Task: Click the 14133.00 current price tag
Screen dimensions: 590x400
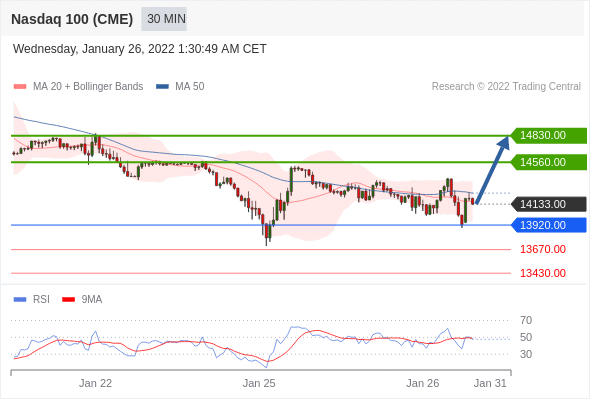Action: pos(549,204)
